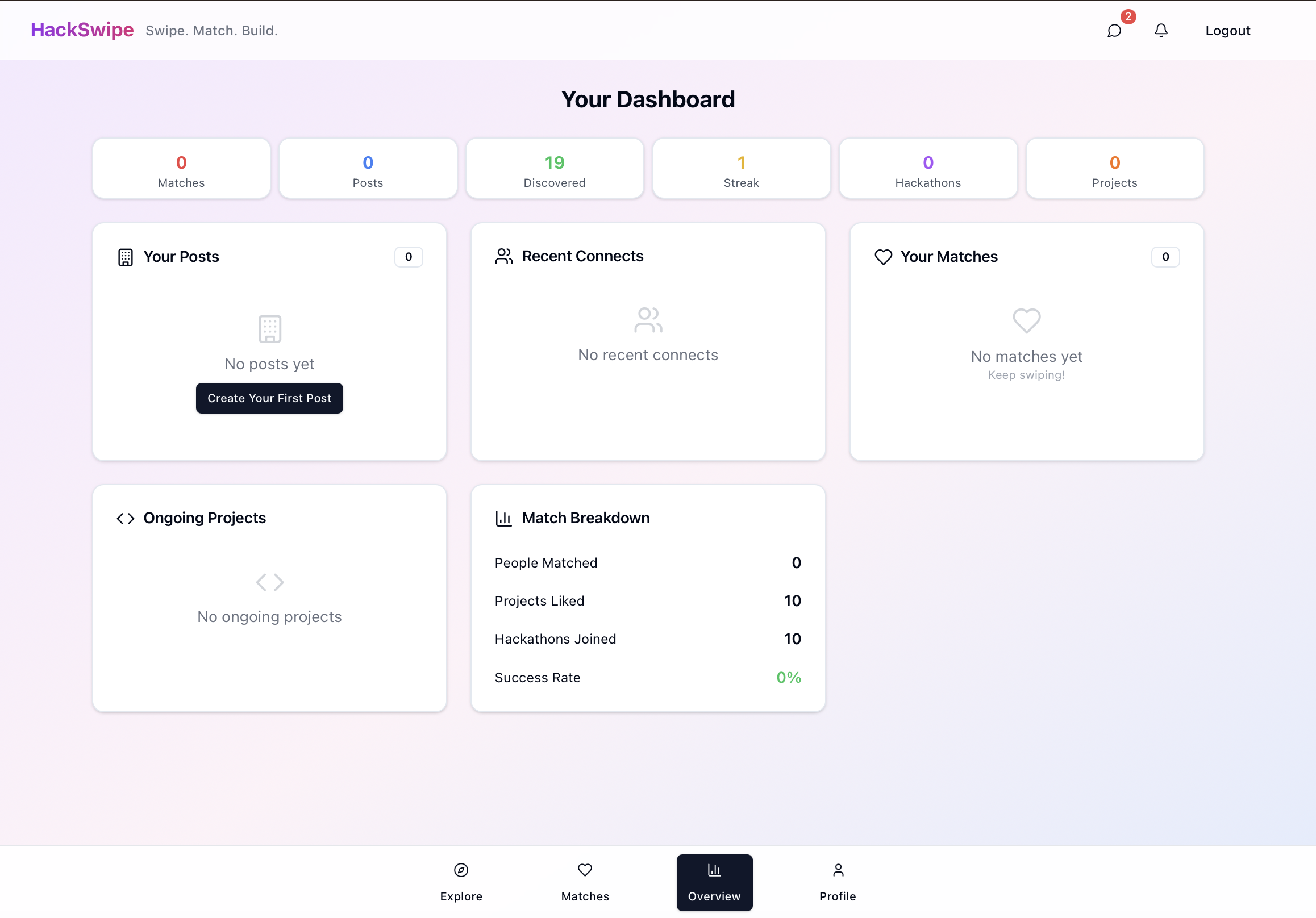
Task: Click the Your Posts count badge
Action: coord(408,257)
